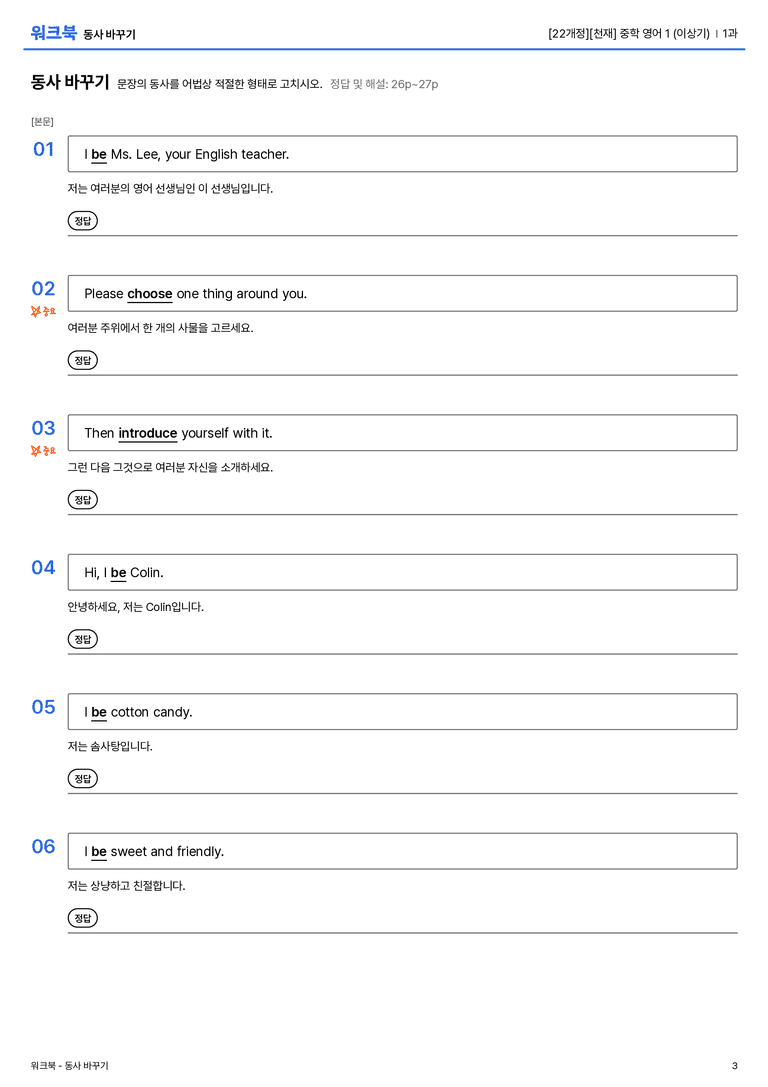Click the 중요 star icon under number 02
This screenshot has width=768, height=1087.
pyautogui.click(x=36, y=311)
